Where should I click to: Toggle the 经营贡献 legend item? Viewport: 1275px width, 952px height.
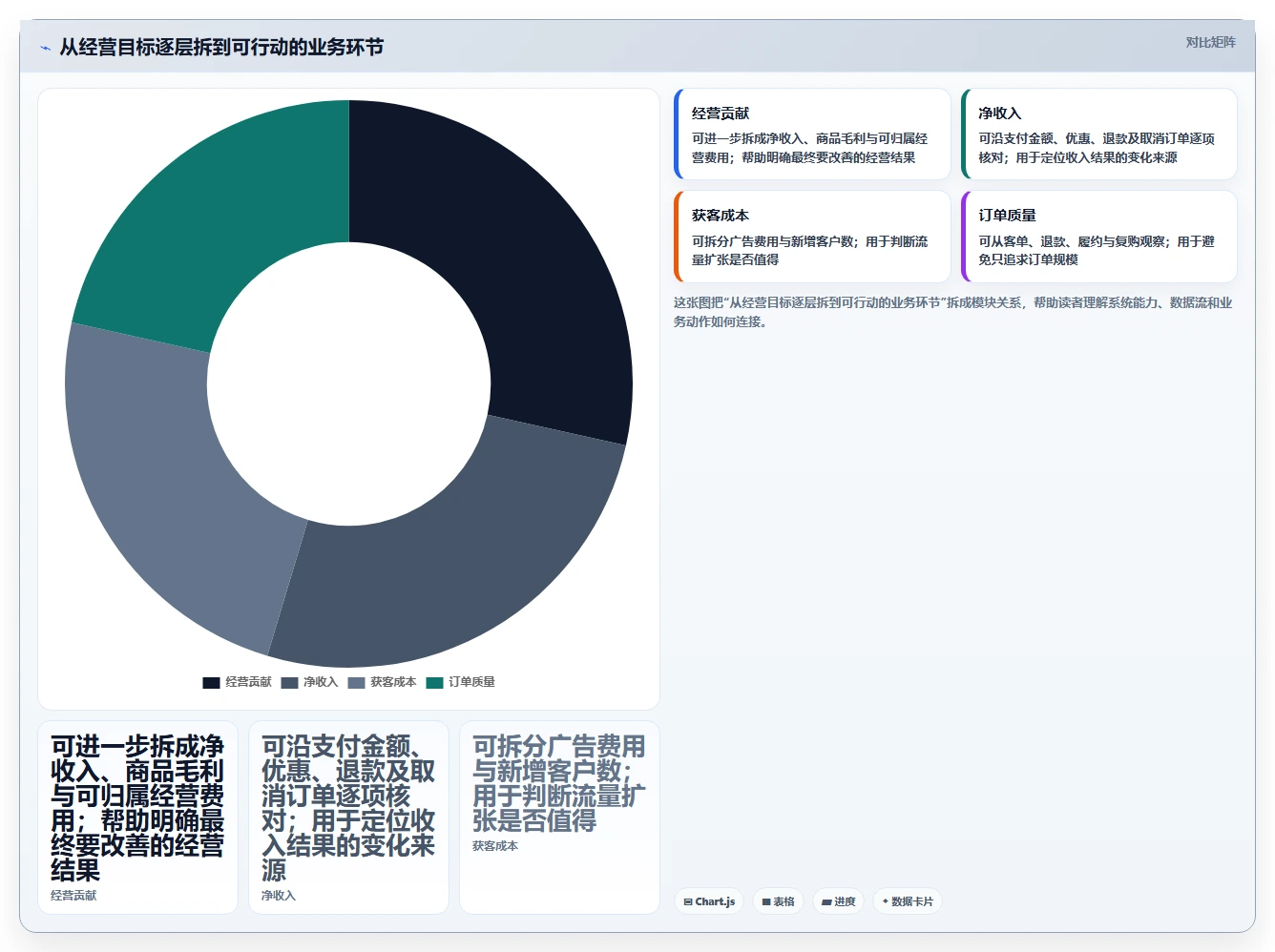238,682
